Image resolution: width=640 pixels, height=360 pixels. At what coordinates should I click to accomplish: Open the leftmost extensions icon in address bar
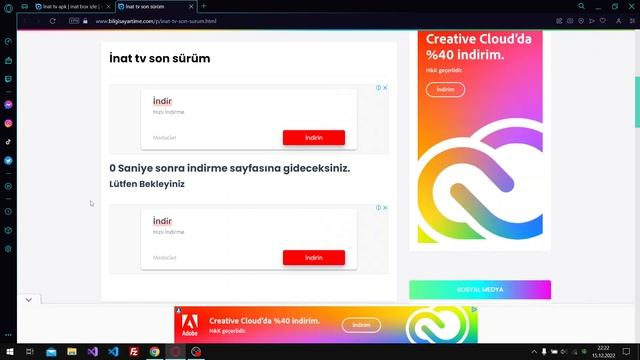pyautogui.click(x=559, y=21)
